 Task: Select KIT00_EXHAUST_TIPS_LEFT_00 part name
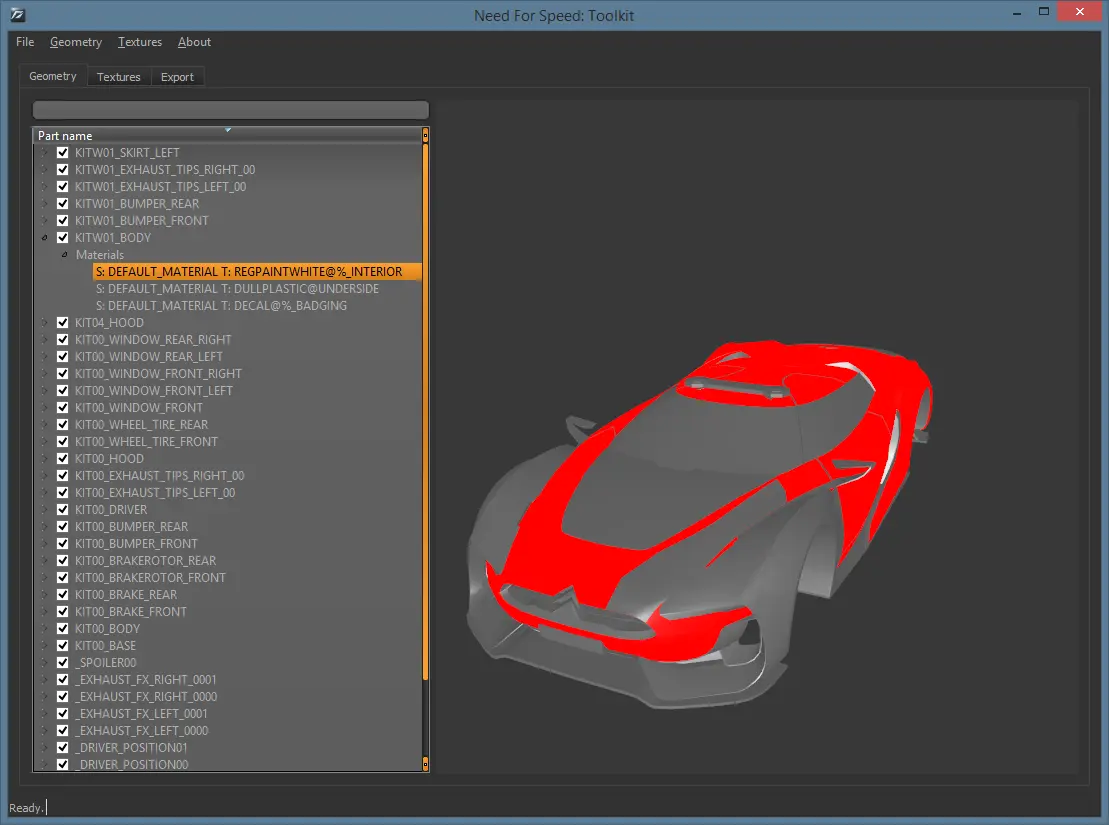(155, 492)
